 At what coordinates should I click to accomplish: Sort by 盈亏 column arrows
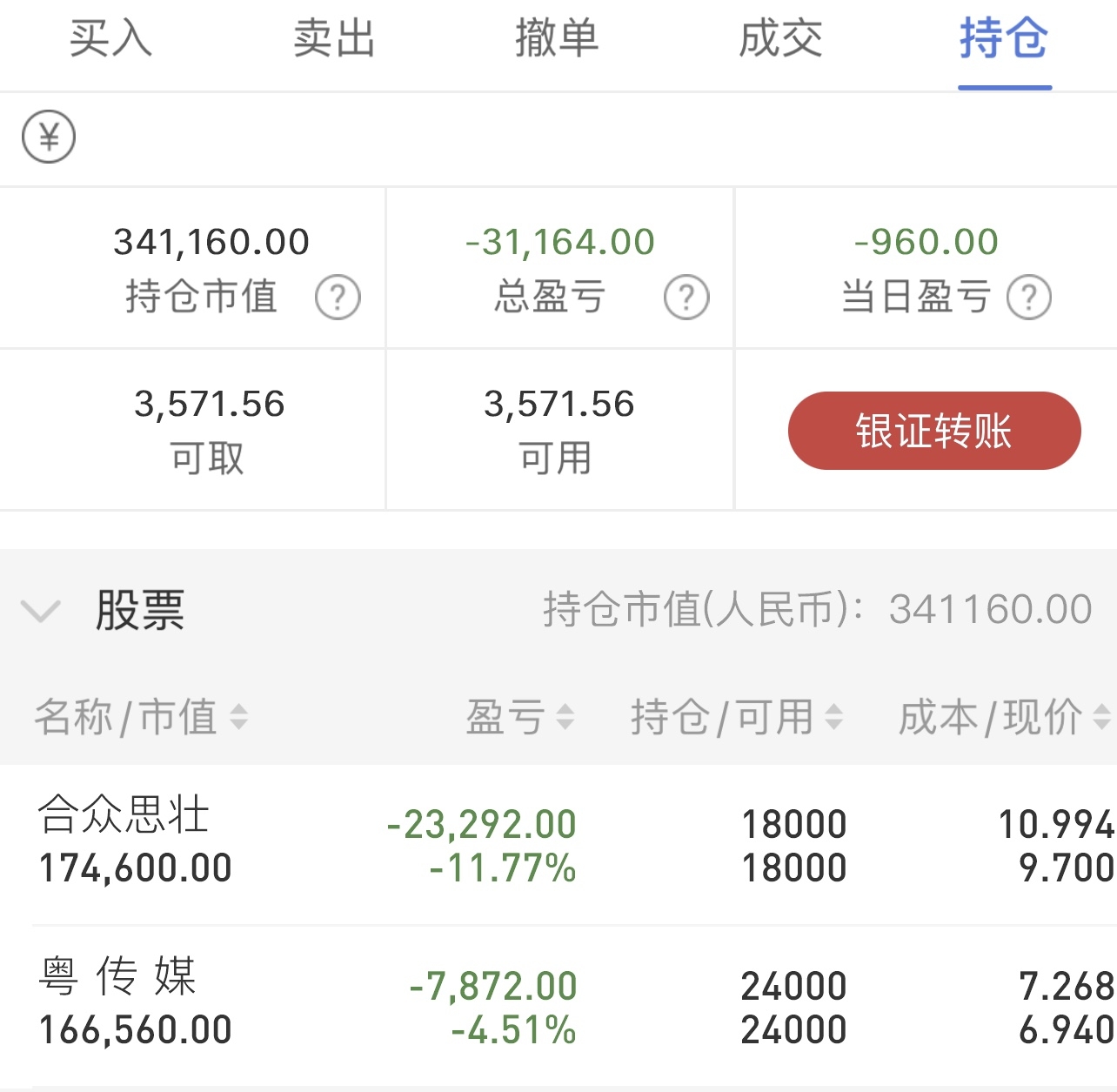coord(565,717)
